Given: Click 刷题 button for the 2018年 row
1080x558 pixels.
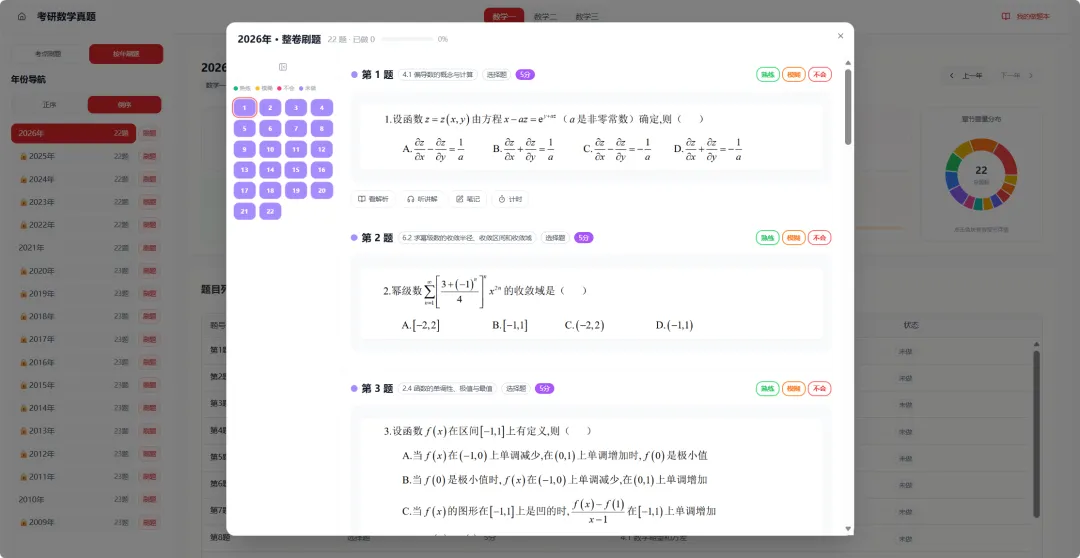Looking at the screenshot, I should (149, 316).
